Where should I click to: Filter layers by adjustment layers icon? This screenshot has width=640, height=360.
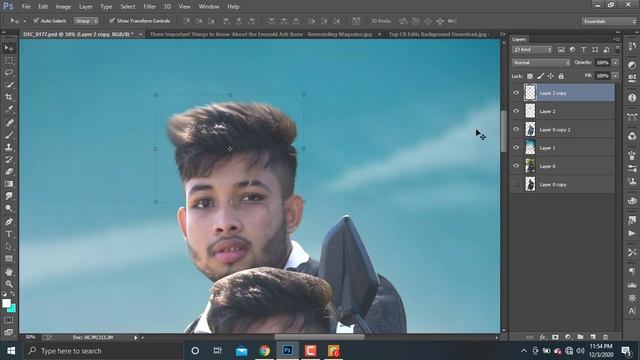coord(572,49)
